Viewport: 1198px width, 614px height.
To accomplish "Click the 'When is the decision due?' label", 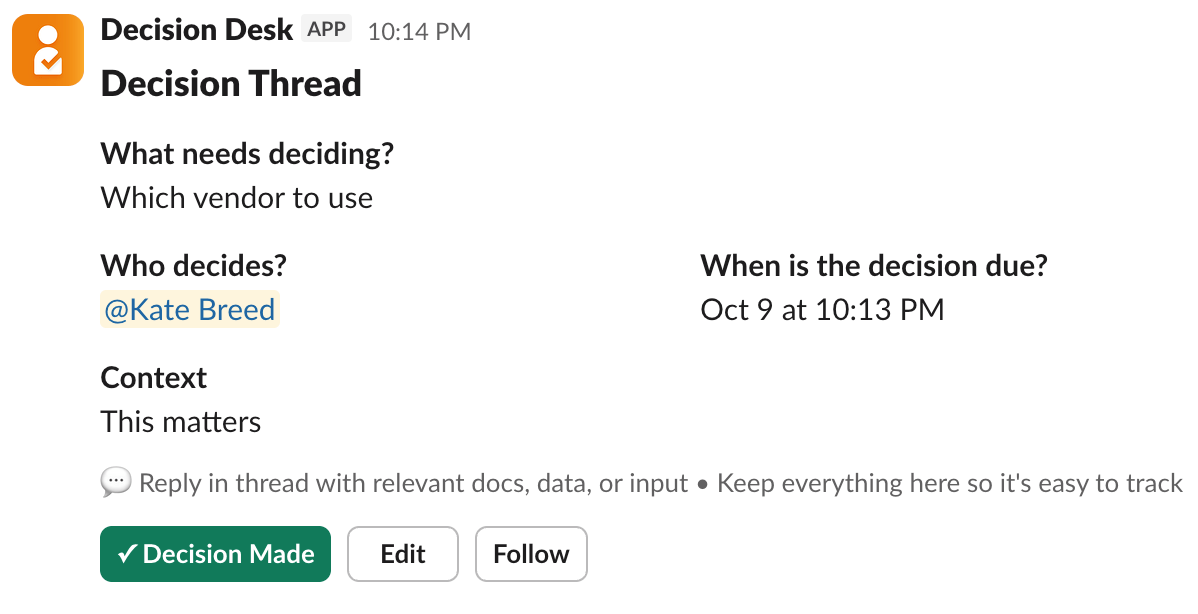I will point(873,266).
